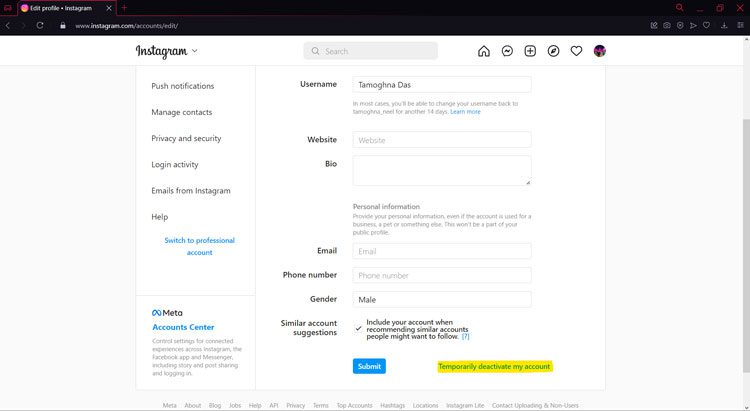Open the Gender selection field
The image size is (750, 411).
click(442, 300)
